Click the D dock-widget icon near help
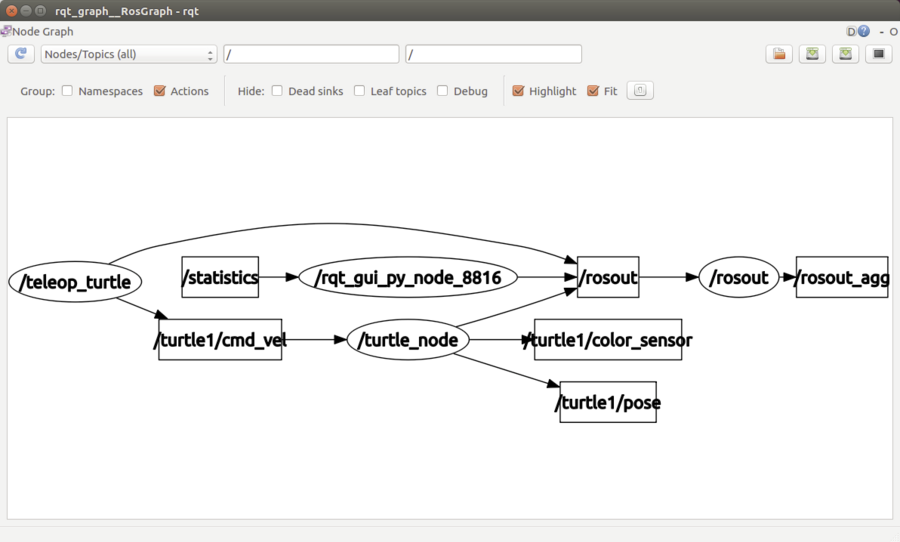 [x=851, y=32]
